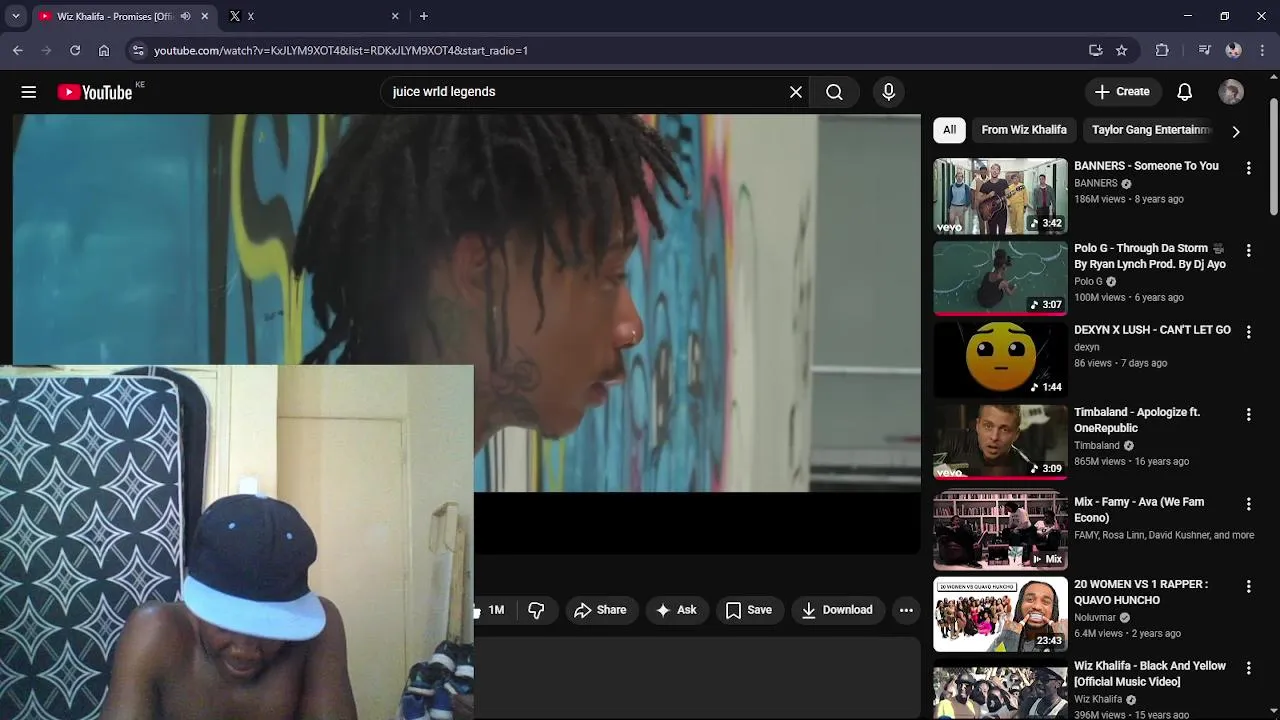Open options for Timbaland - Apologize video
The width and height of the screenshot is (1280, 720).
pyautogui.click(x=1248, y=414)
